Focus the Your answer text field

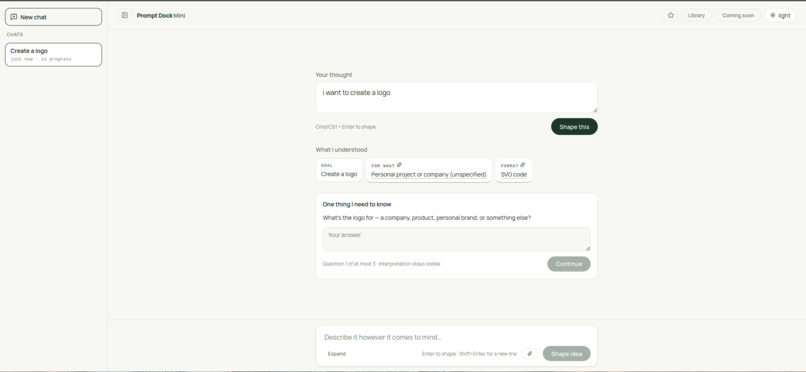[456, 239]
